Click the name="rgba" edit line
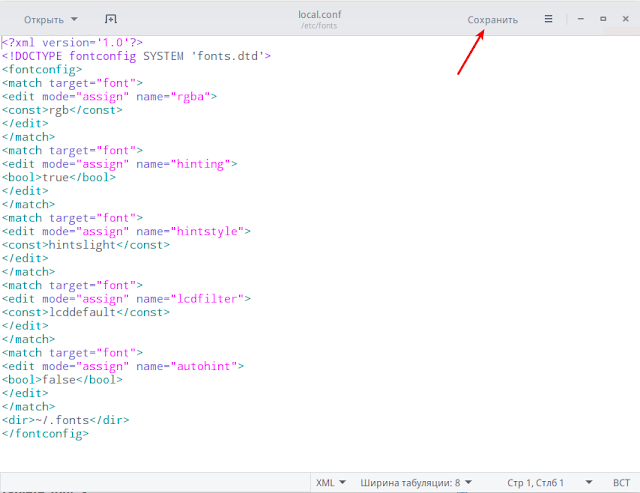Image resolution: width=640 pixels, height=493 pixels. point(109,96)
